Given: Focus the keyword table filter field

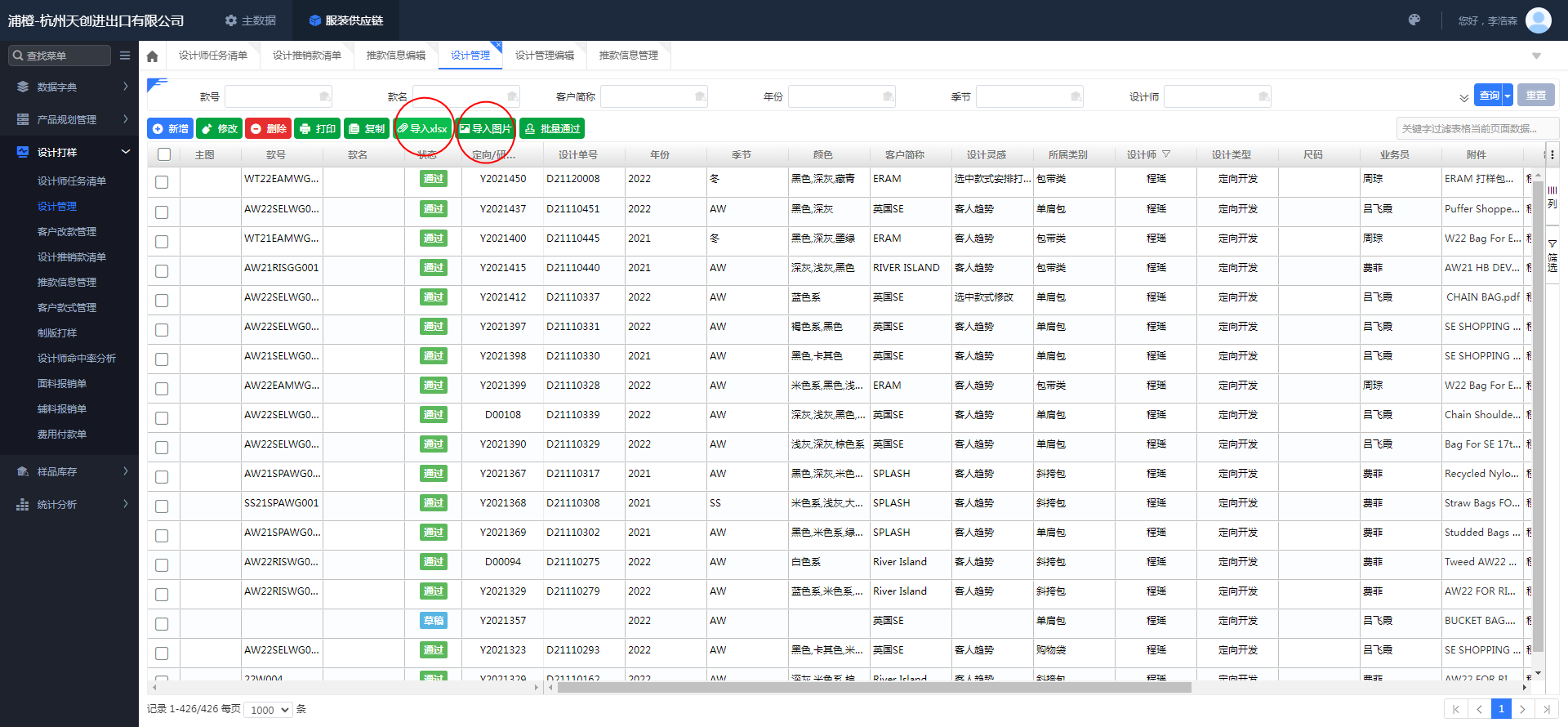Looking at the screenshot, I should (1477, 128).
